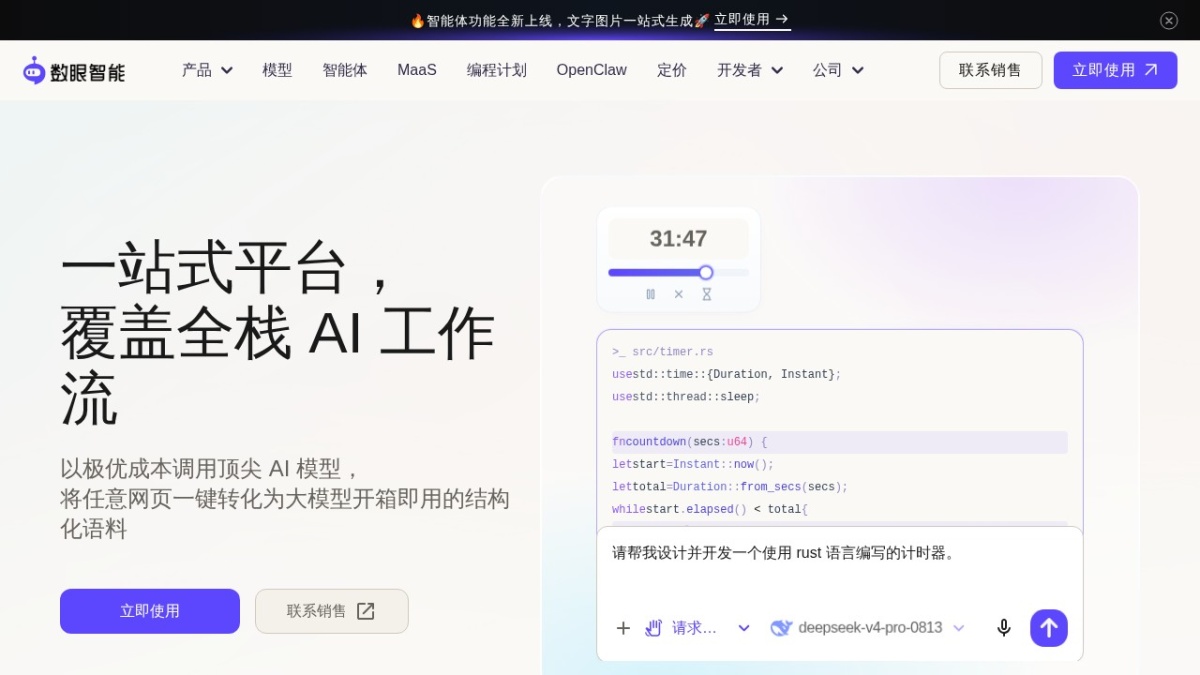Open the OpenClaw nav item
The height and width of the screenshot is (675, 1200).
tap(592, 70)
